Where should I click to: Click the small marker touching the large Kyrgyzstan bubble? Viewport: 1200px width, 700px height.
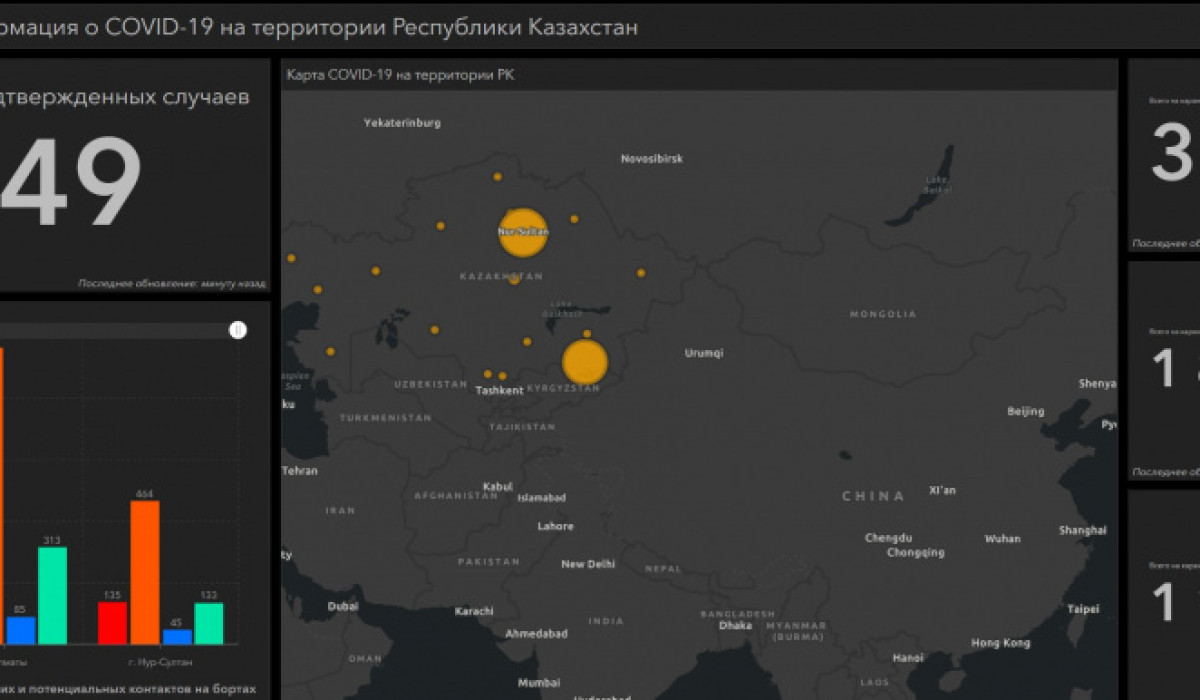tap(587, 334)
